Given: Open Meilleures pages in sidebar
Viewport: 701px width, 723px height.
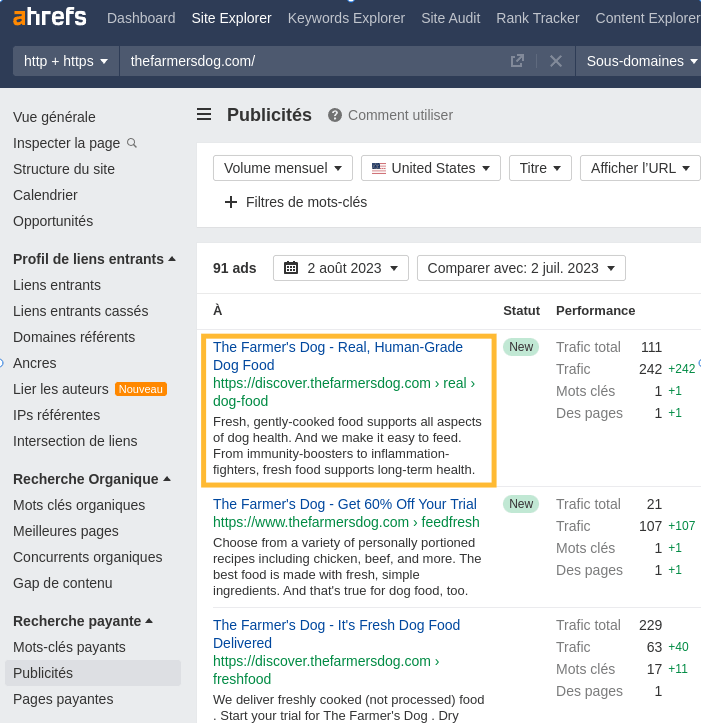Looking at the screenshot, I should 65,531.
